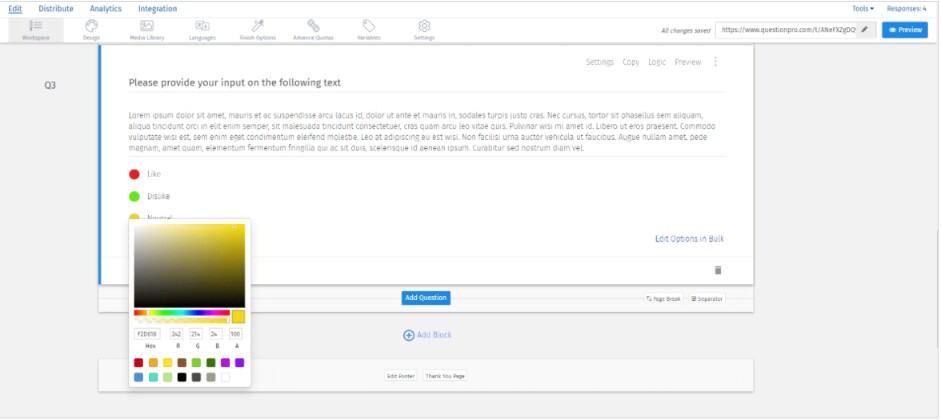Select the brown preset color swatch

click(x=182, y=362)
